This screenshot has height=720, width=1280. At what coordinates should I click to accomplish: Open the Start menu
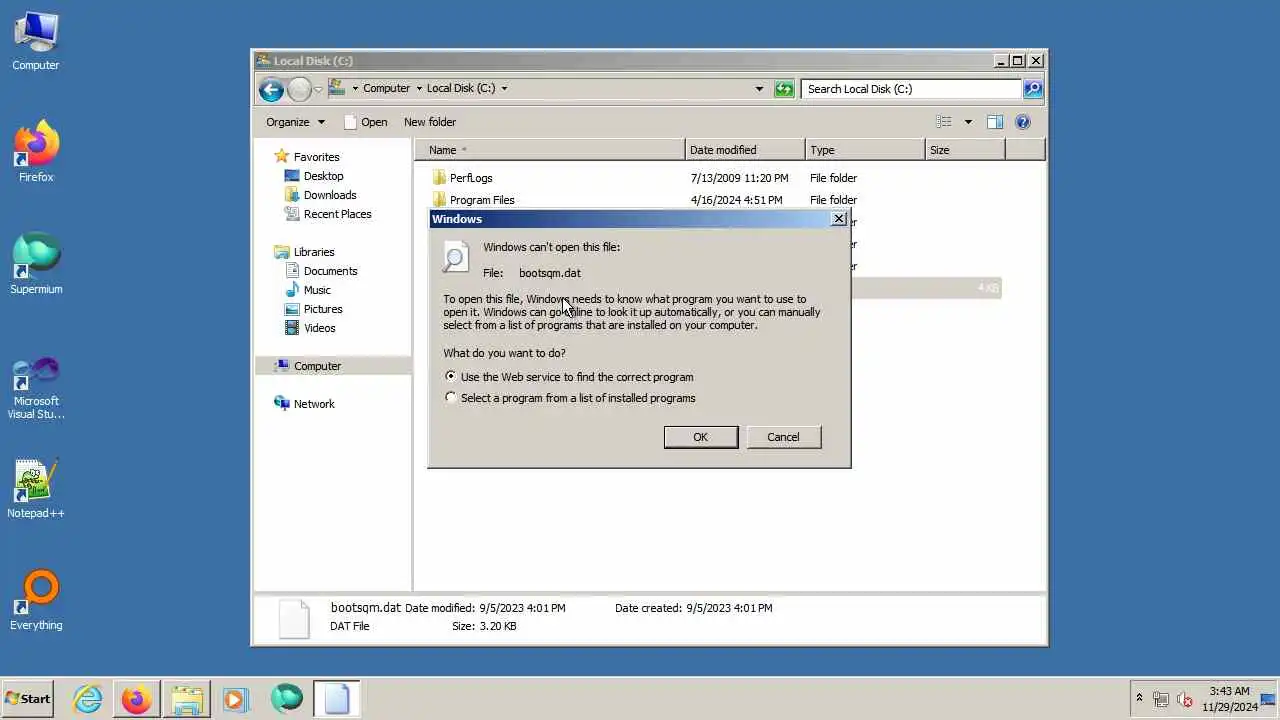pos(28,699)
